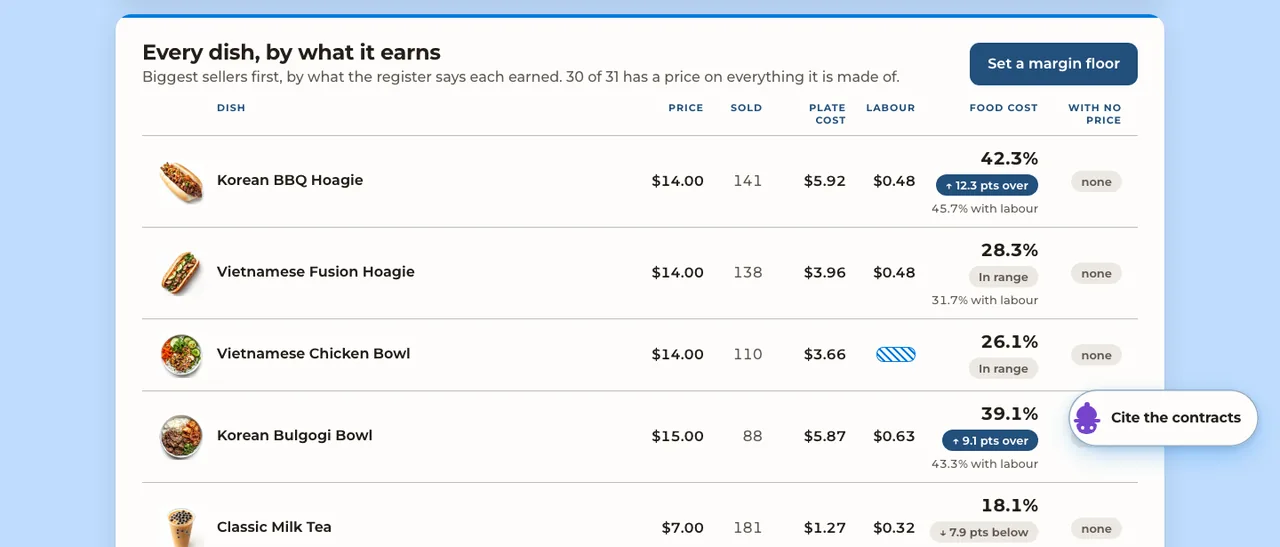The height and width of the screenshot is (547, 1280).
Task: Click the 18.1% food cost value
Action: (1009, 505)
